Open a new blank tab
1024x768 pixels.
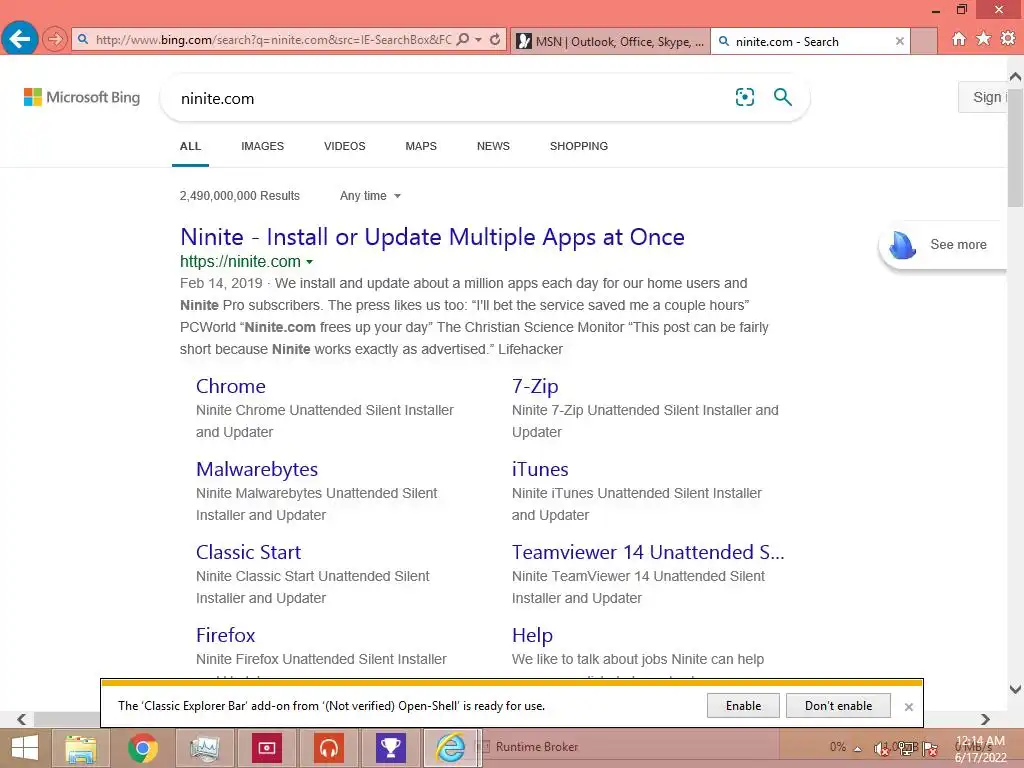[924, 41]
